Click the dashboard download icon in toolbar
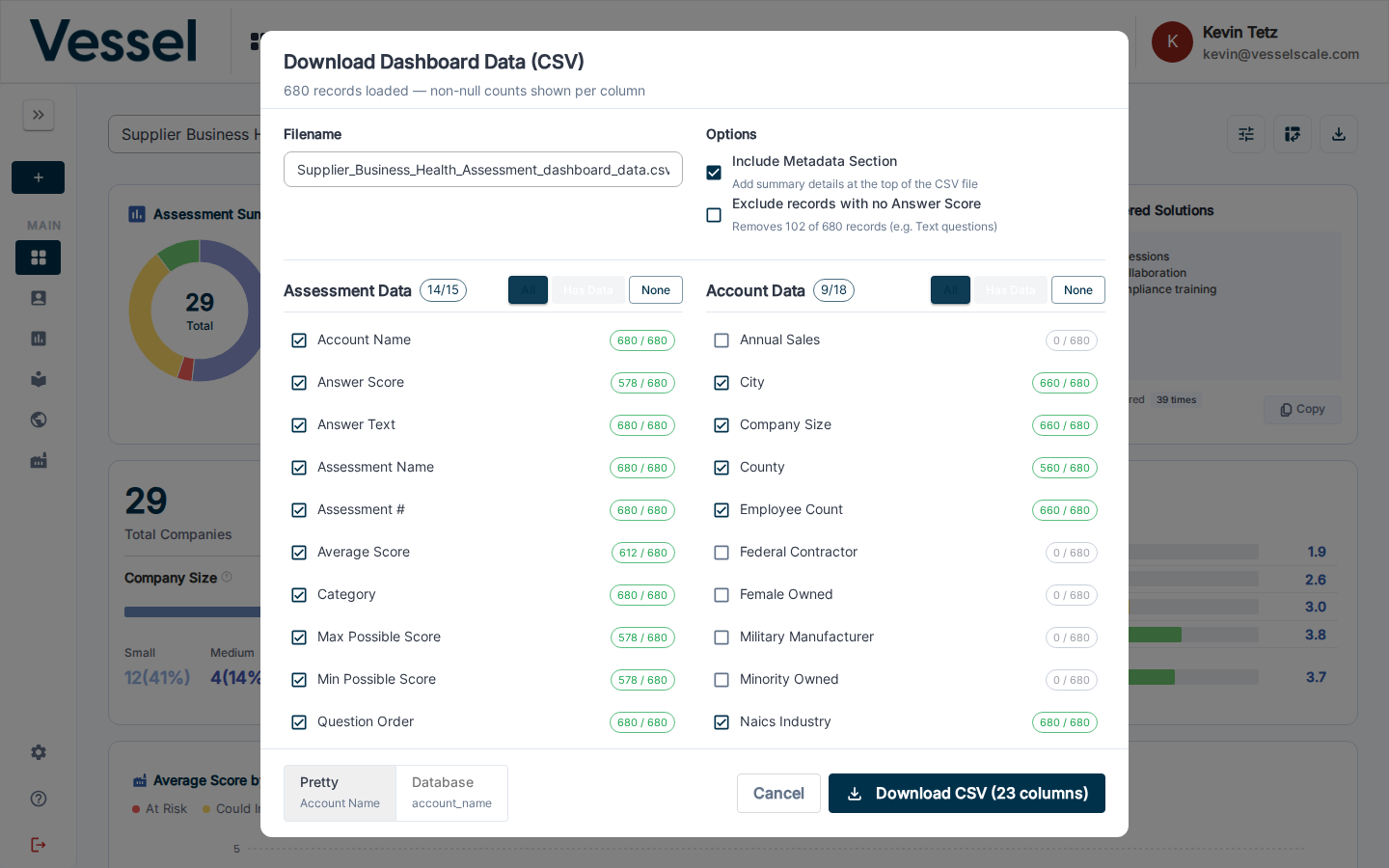1389x868 pixels. [1339, 134]
